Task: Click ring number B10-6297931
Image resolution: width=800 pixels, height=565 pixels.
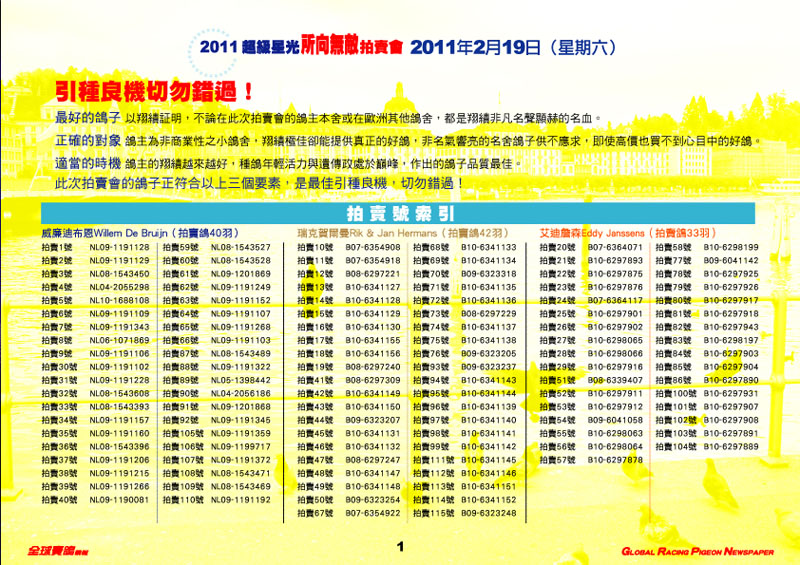Action: (x=731, y=394)
